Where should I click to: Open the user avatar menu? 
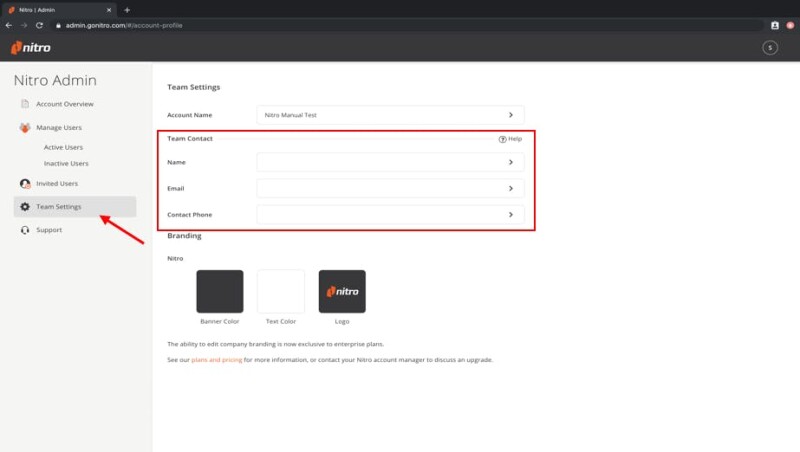point(769,47)
